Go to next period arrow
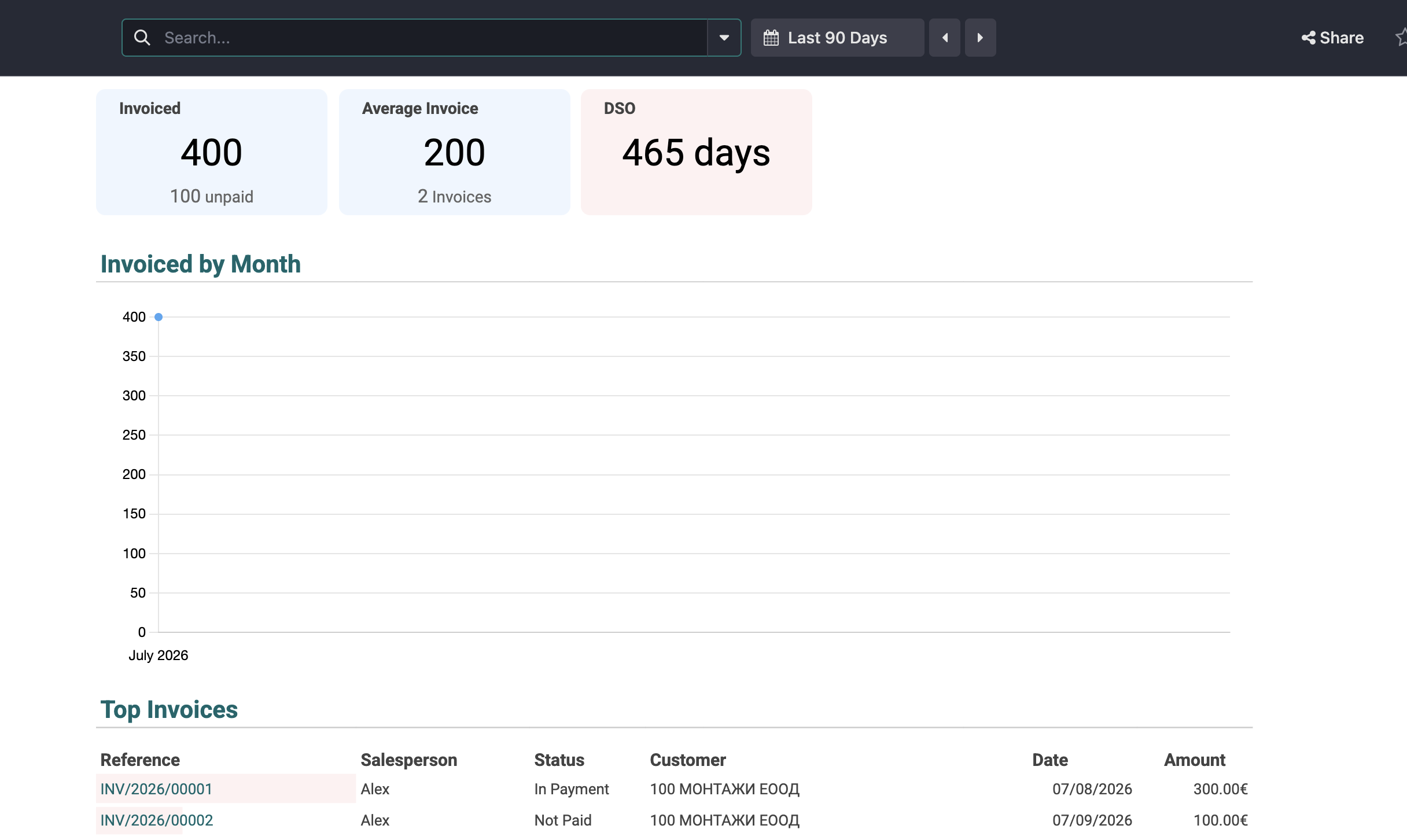 [x=980, y=38]
